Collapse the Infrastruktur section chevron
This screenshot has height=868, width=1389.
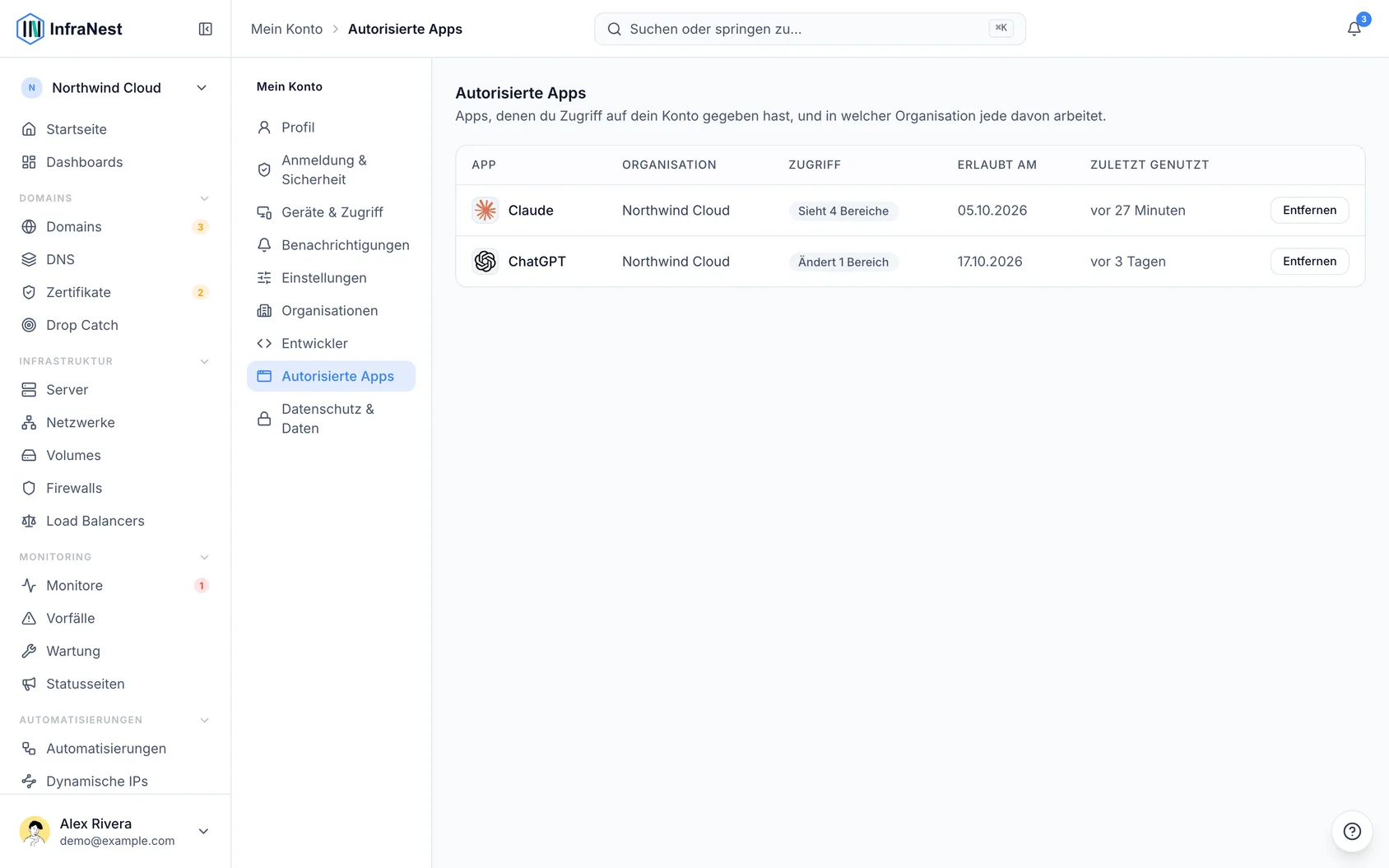coord(205,361)
